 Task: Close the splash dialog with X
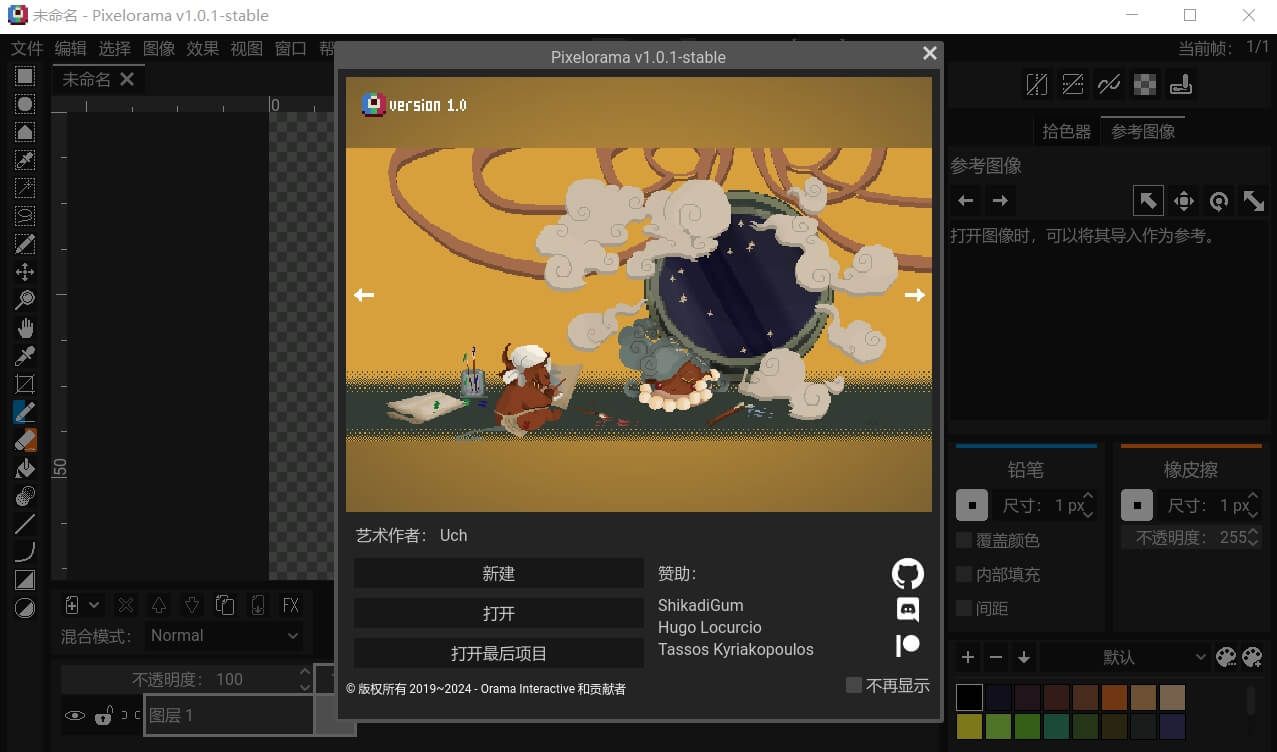929,54
